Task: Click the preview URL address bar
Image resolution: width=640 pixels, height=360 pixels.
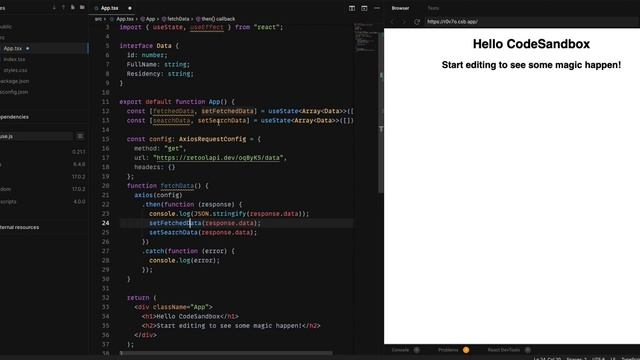Action: tap(531, 22)
